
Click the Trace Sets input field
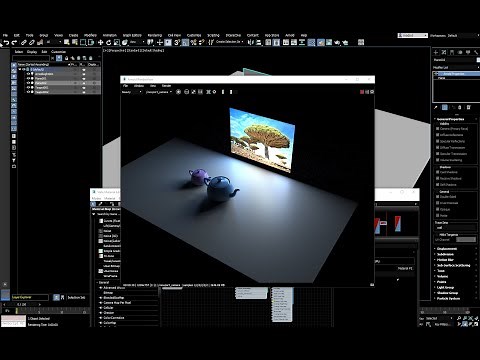pyautogui.click(x=455, y=228)
